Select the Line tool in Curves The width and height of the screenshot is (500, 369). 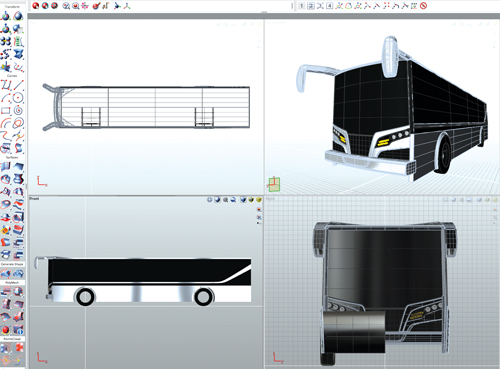coord(18,85)
